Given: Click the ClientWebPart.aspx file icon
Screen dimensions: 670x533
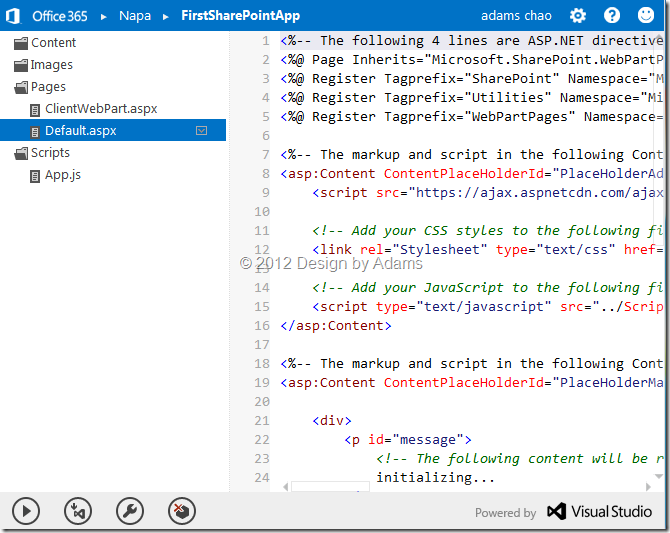Looking at the screenshot, I should [x=35, y=110].
